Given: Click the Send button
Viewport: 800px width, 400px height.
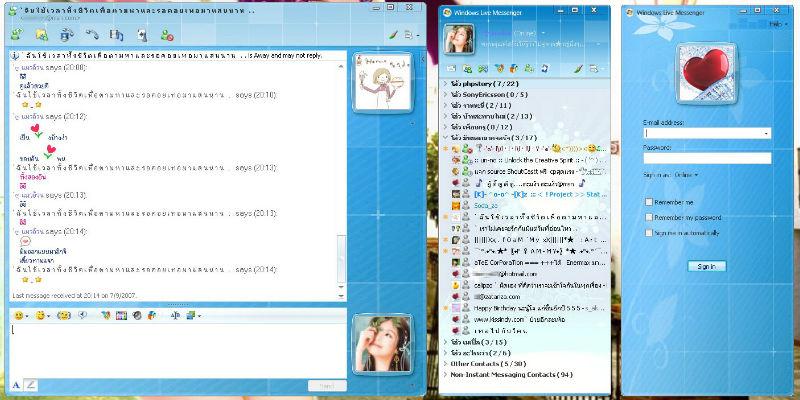Looking at the screenshot, I should click(327, 386).
